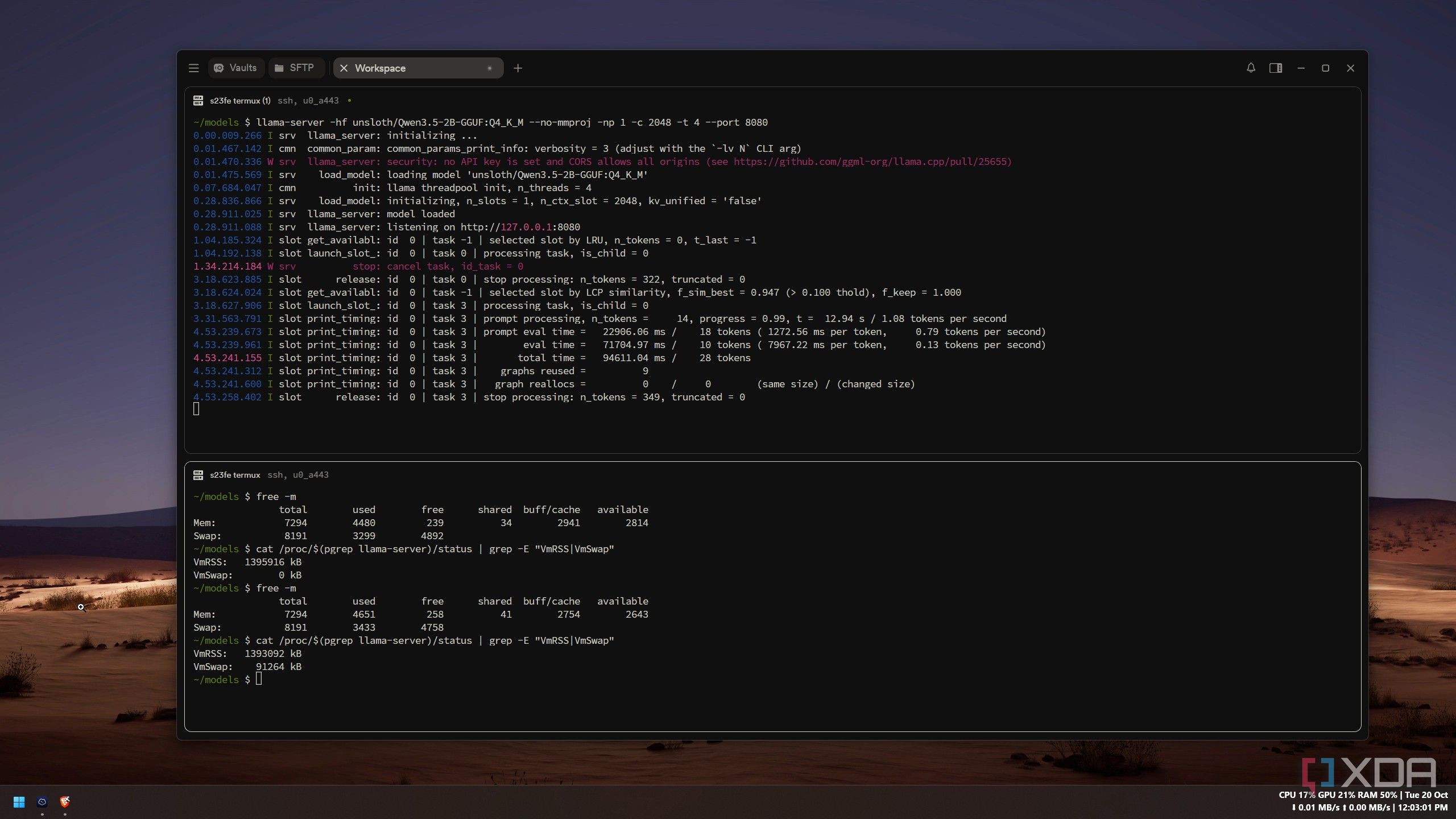Viewport: 1456px width, 819px height.
Task: Click the server icon of s23fe termux (1) pane
Action: (x=198, y=101)
